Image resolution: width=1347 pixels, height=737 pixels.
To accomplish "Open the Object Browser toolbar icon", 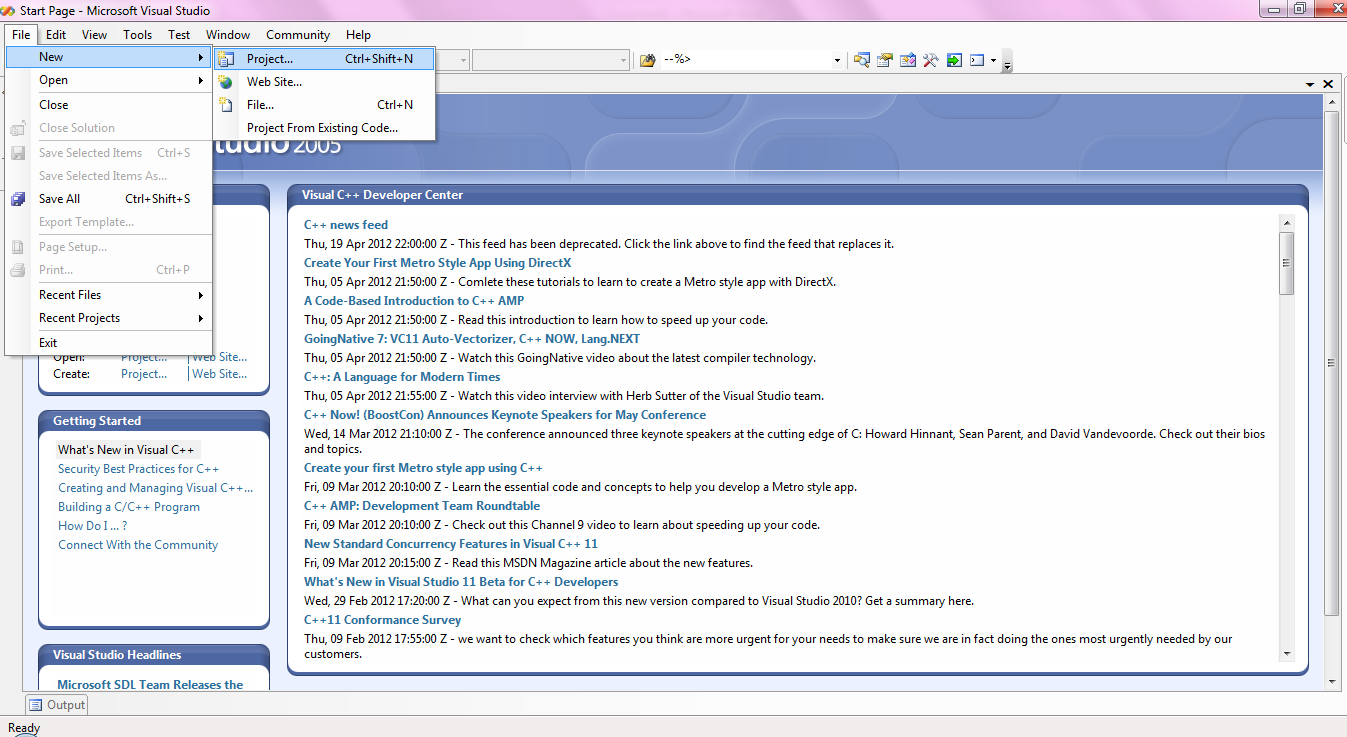I will [908, 60].
